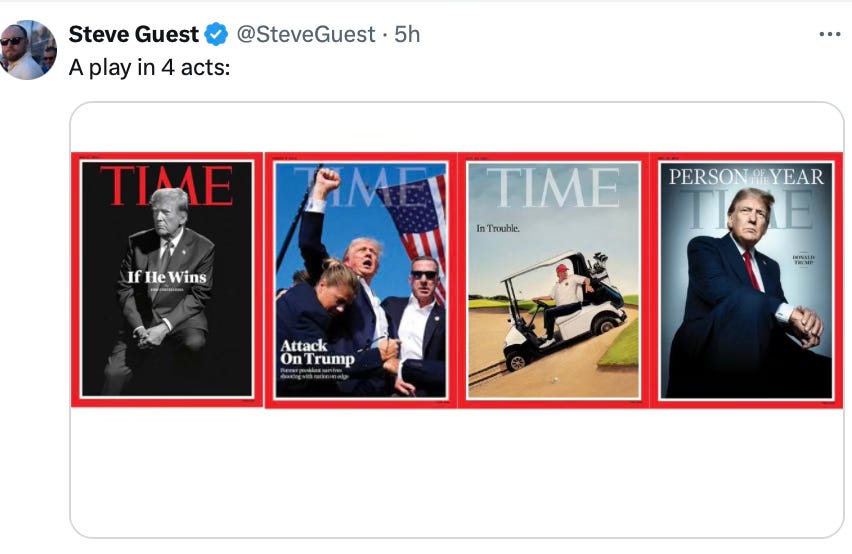Select the "A play in 4 acts:" text
Viewport: 852px width, 554px height.
point(150,69)
